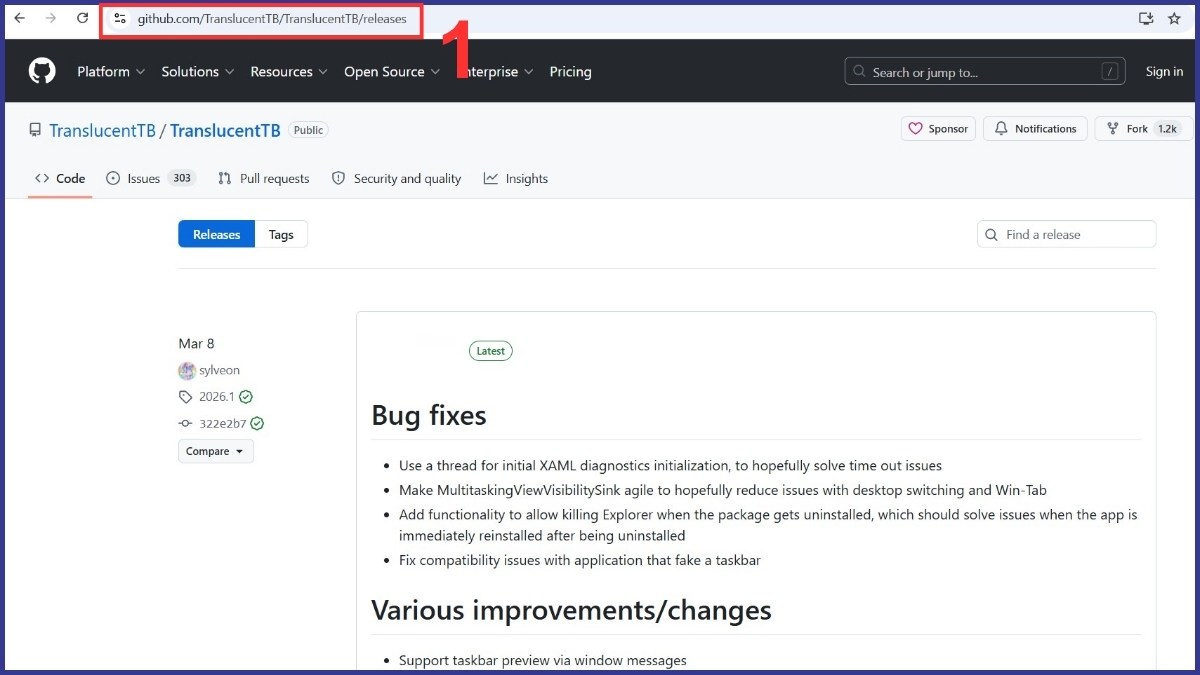Click verified check next to 2026.1 tag
The height and width of the screenshot is (675, 1200).
246,397
